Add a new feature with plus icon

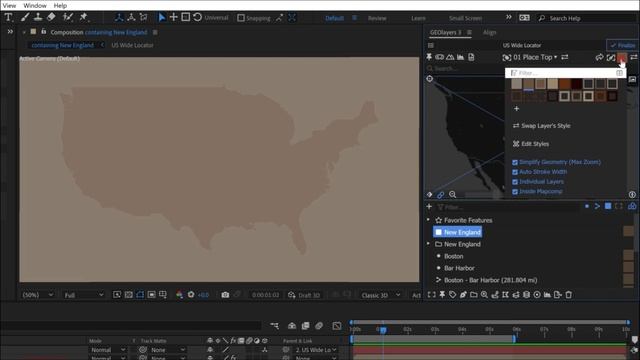pyautogui.click(x=429, y=207)
